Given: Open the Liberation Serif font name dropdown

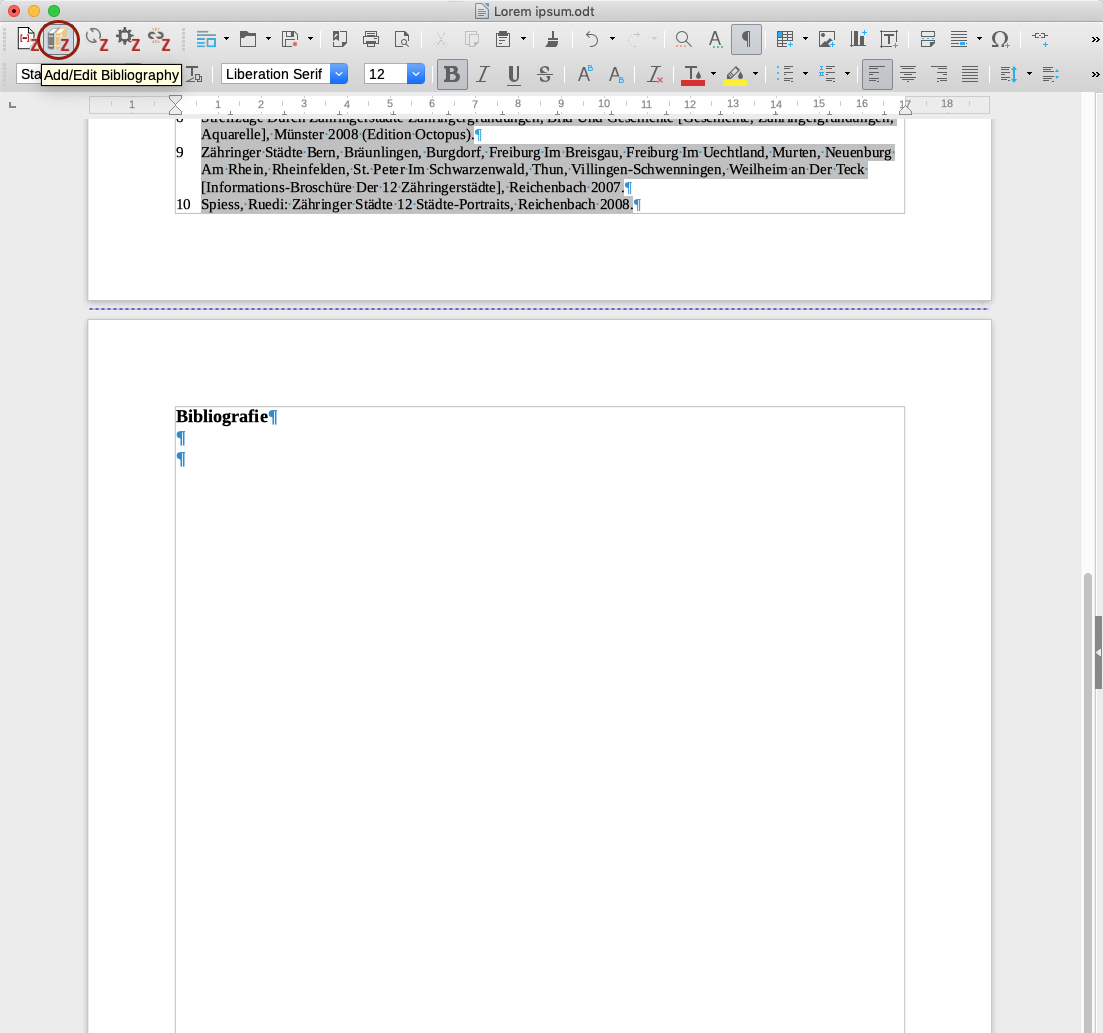Looking at the screenshot, I should tap(338, 74).
